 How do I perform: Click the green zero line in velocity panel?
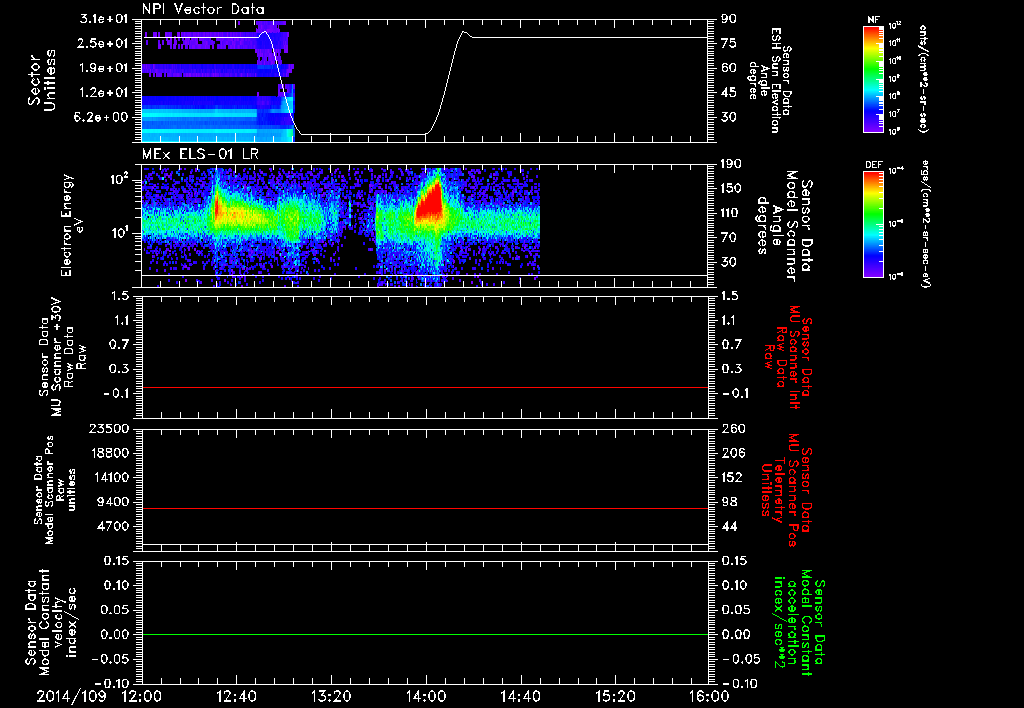click(425, 634)
